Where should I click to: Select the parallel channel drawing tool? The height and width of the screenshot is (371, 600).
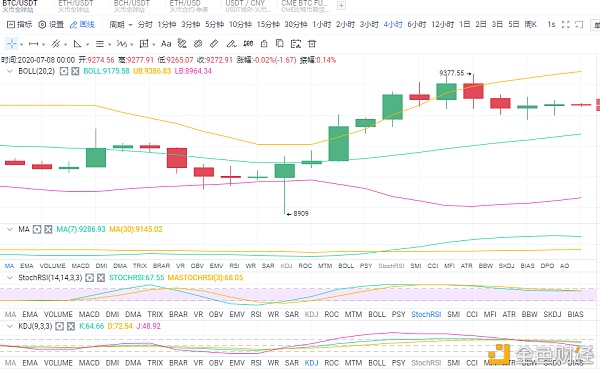click(x=55, y=44)
